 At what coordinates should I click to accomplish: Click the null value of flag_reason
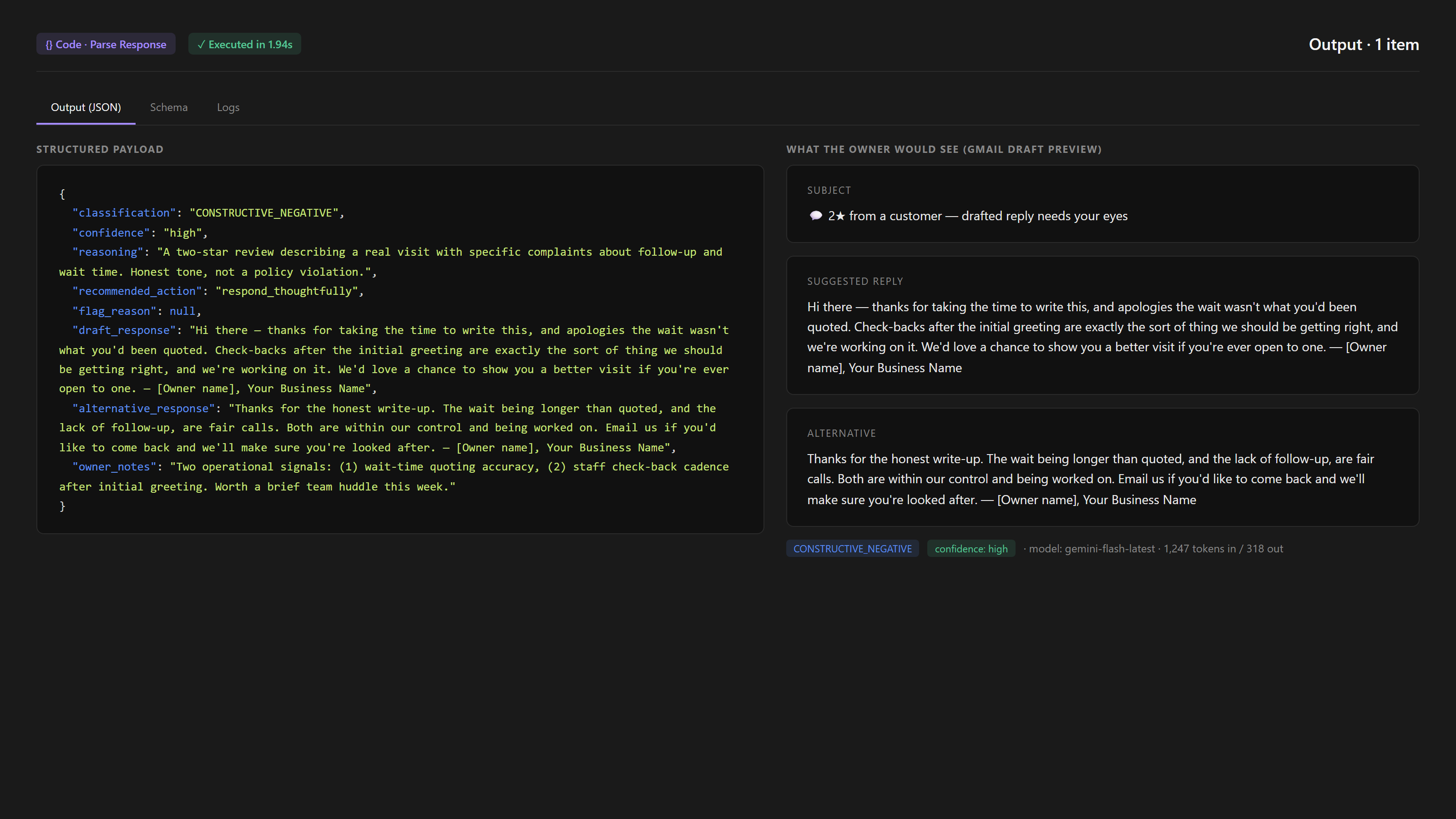[x=182, y=311]
